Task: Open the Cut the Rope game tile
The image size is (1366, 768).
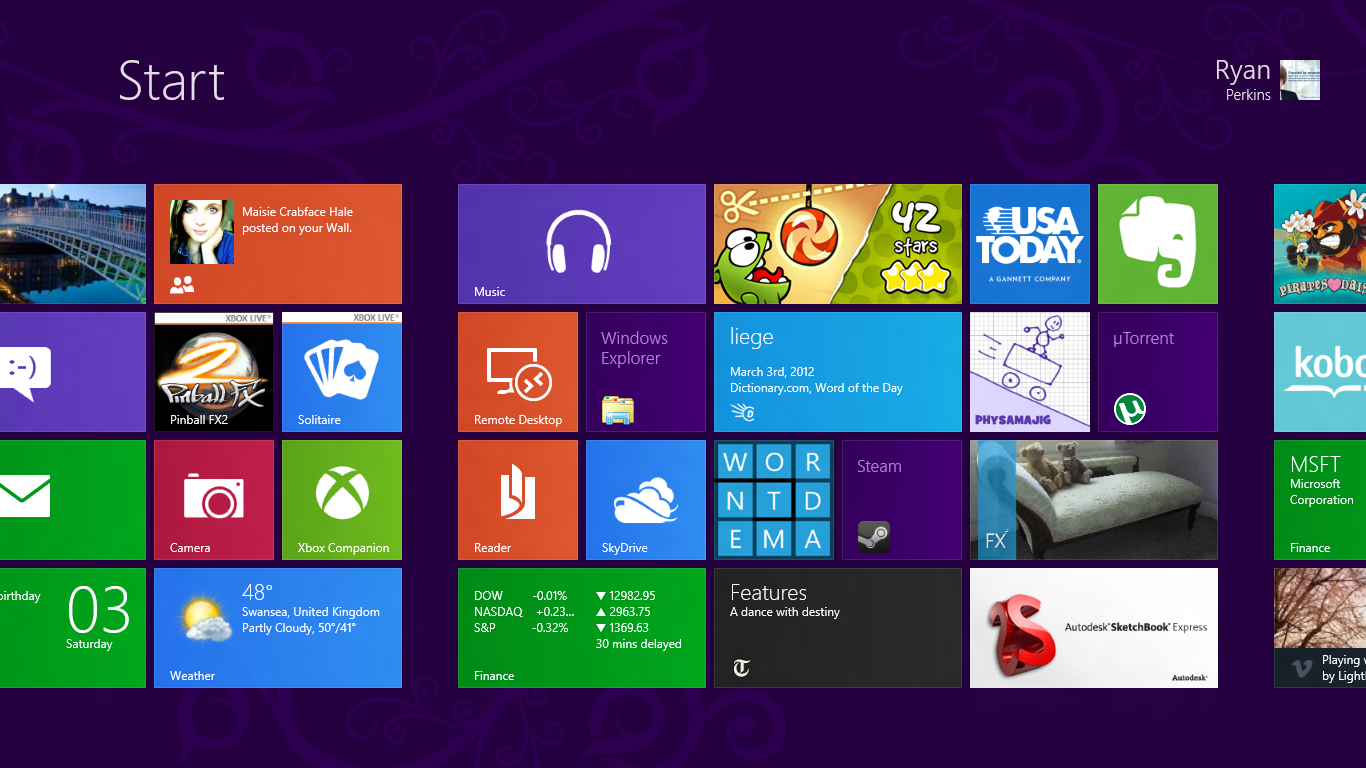Action: pos(838,244)
